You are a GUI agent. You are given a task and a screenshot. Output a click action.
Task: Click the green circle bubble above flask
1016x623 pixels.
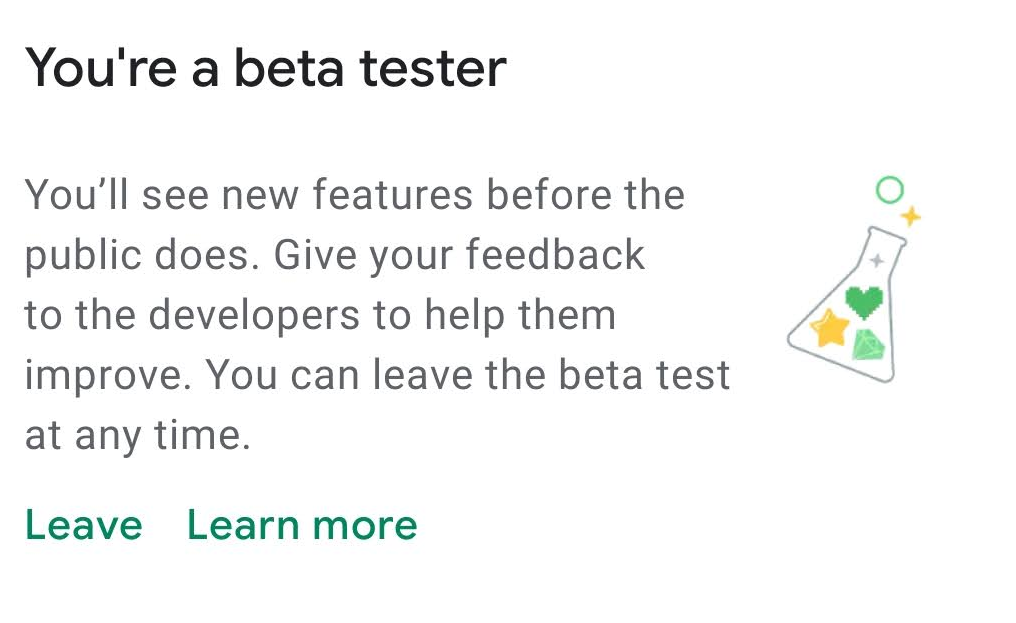click(x=889, y=189)
